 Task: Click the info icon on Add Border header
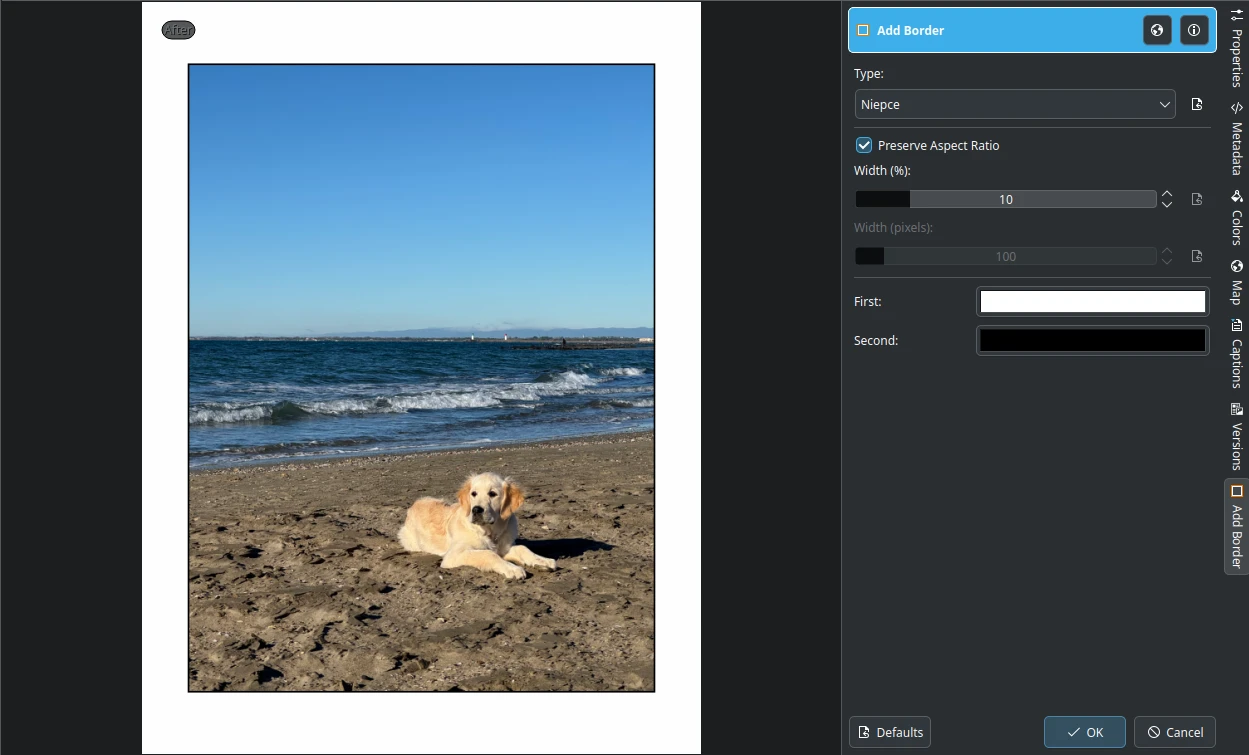1194,30
